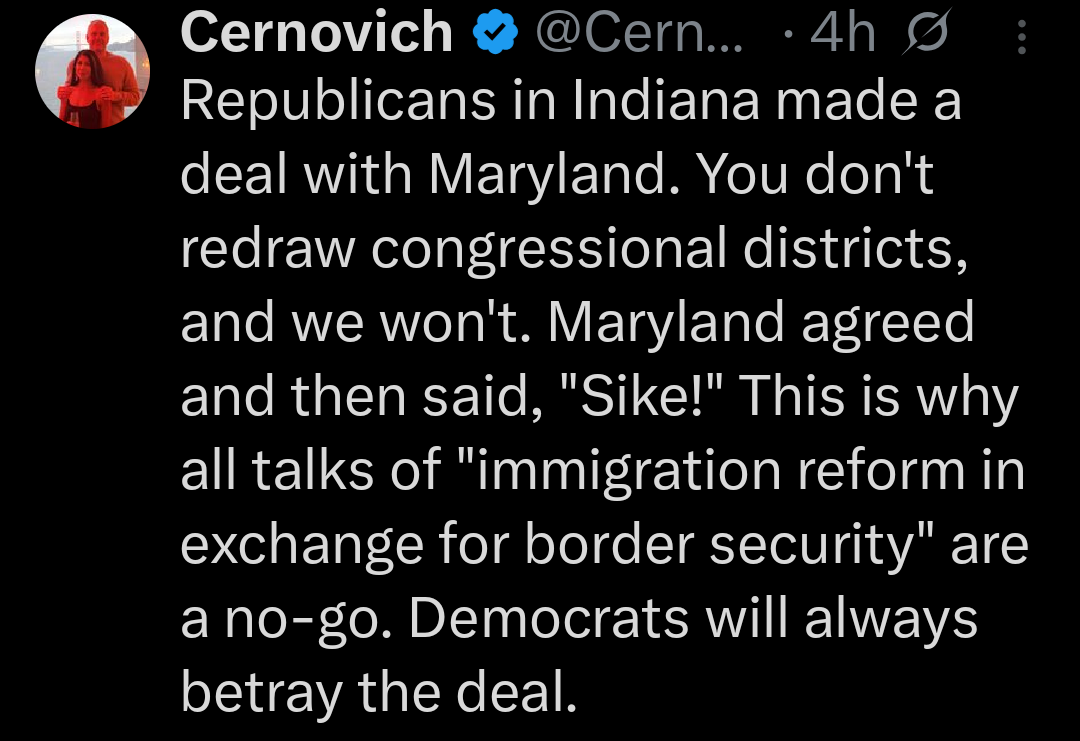The height and width of the screenshot is (741, 1080).
Task: Click the line 'redraw congressional districts,'
Action: [575, 249]
